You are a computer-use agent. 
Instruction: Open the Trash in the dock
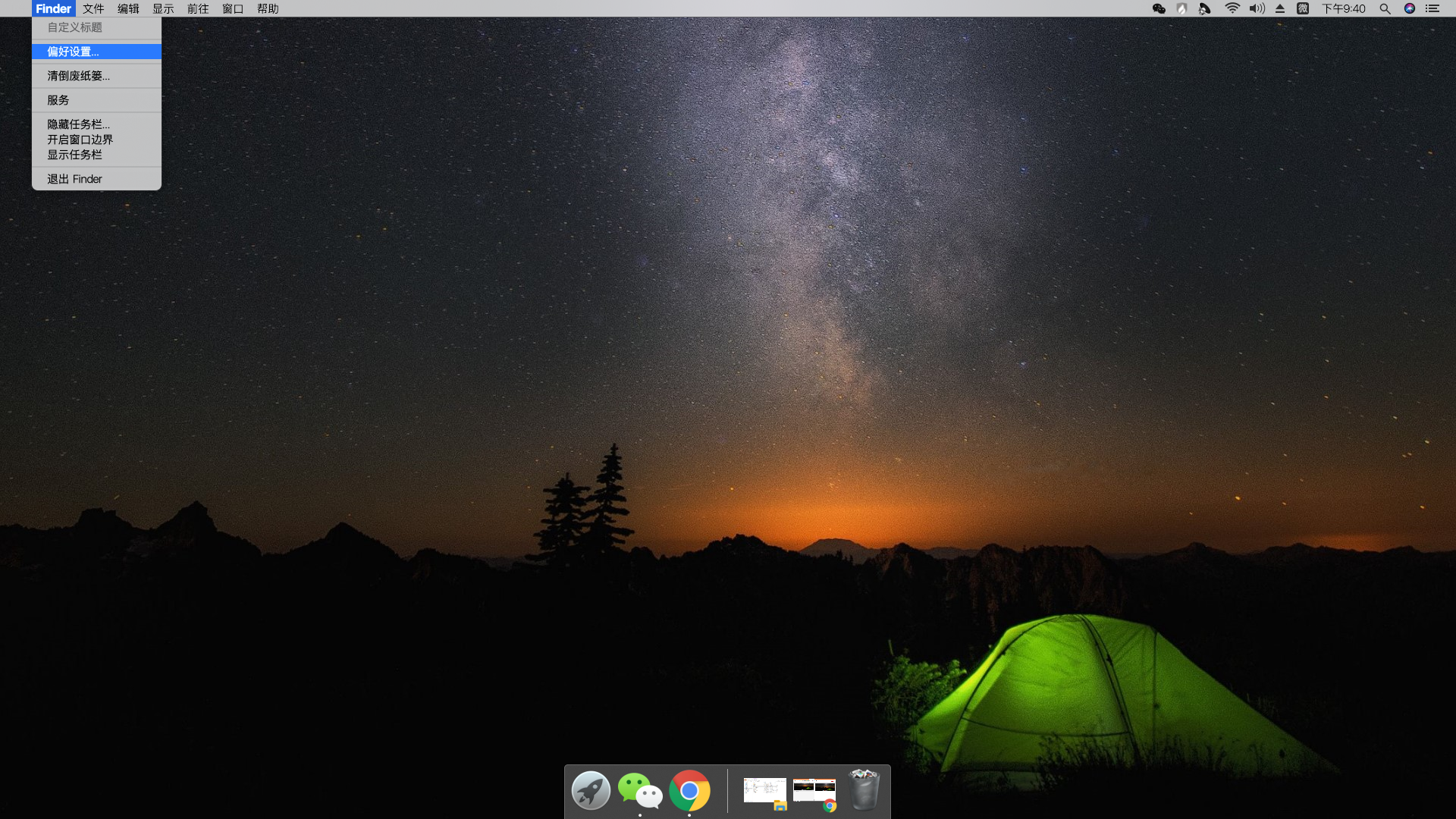pos(864,790)
